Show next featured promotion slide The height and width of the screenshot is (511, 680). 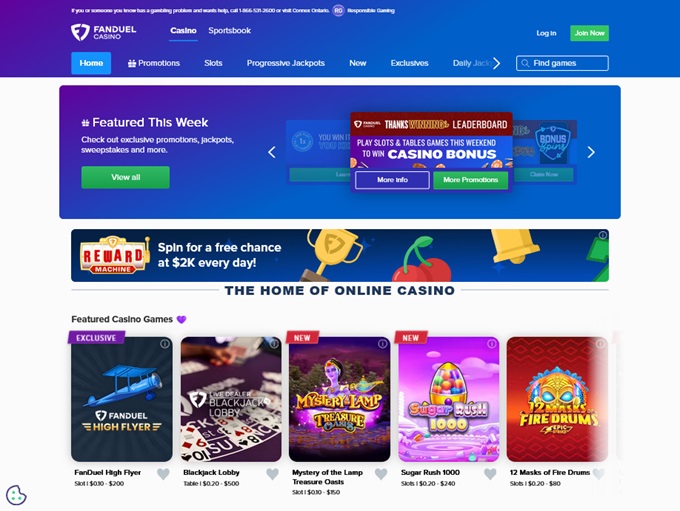point(591,152)
